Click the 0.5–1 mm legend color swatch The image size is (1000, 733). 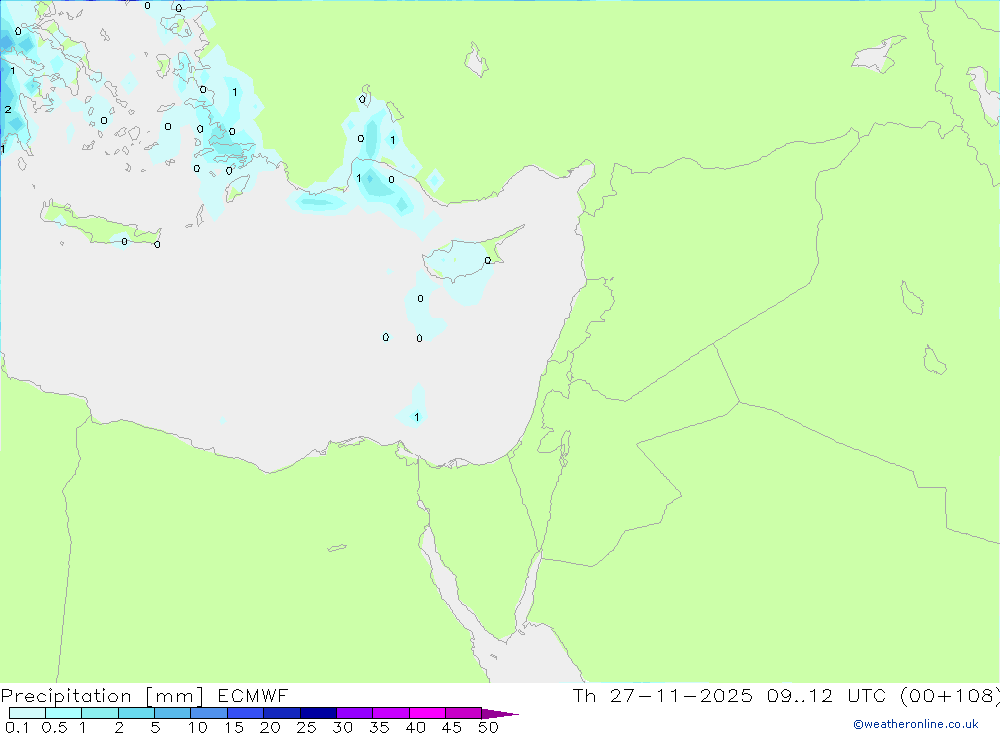pos(63,713)
